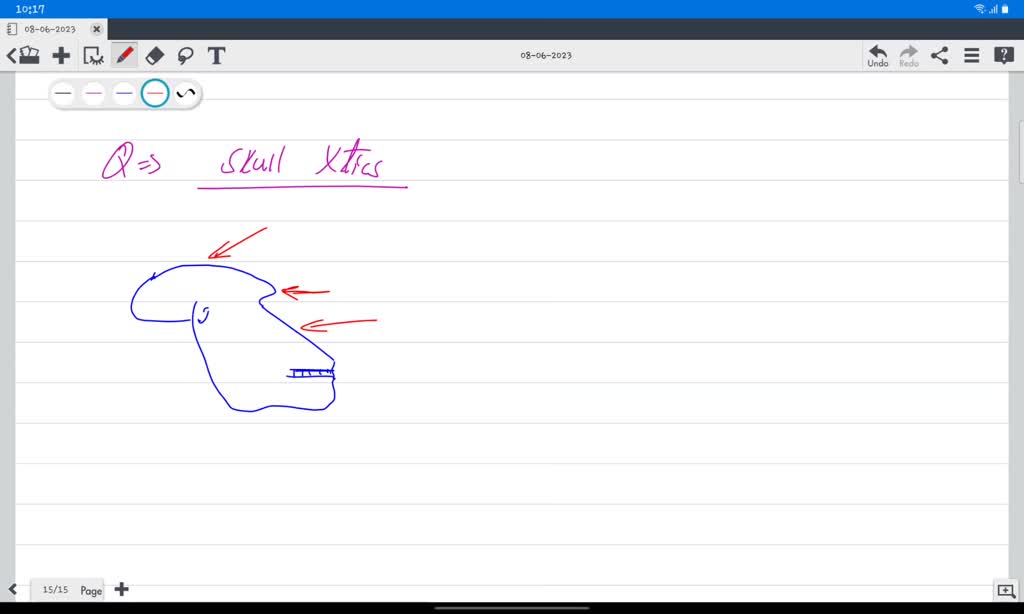Add a new page at bottom

click(x=121, y=589)
